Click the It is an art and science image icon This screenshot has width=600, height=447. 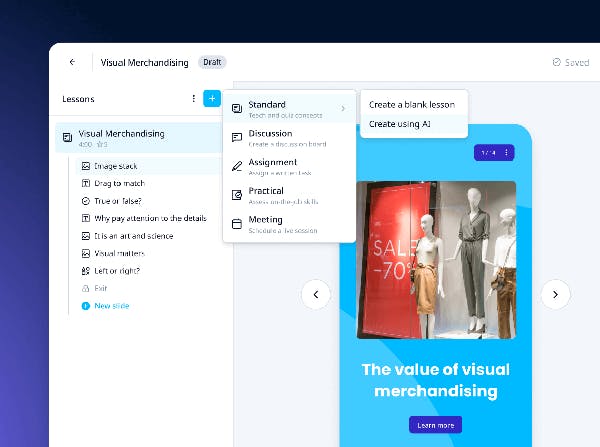click(86, 236)
